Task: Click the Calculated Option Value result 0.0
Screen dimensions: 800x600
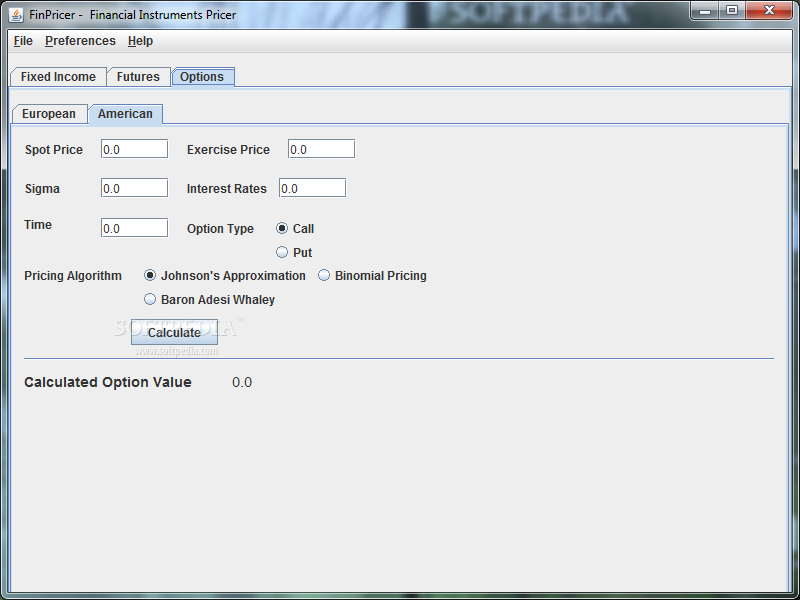Action: point(242,382)
